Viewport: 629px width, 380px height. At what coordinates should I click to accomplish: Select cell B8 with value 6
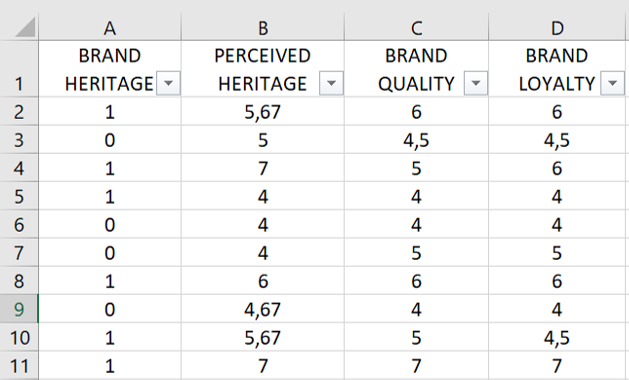click(263, 280)
